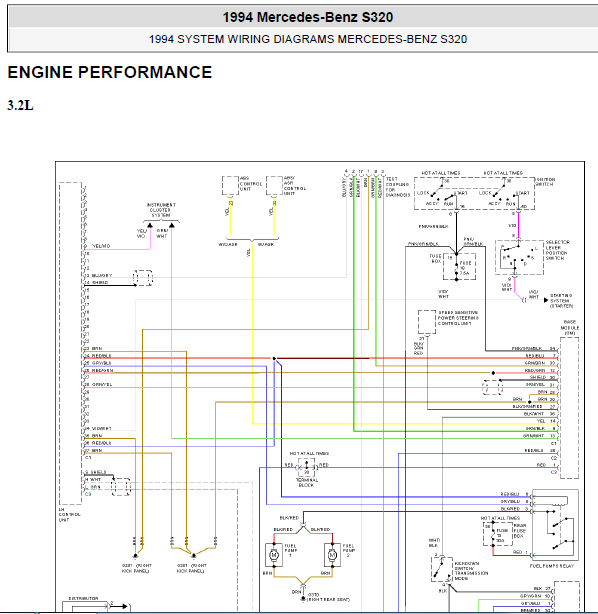Click the "FUEL PUMPS RELAY" label

(552, 566)
